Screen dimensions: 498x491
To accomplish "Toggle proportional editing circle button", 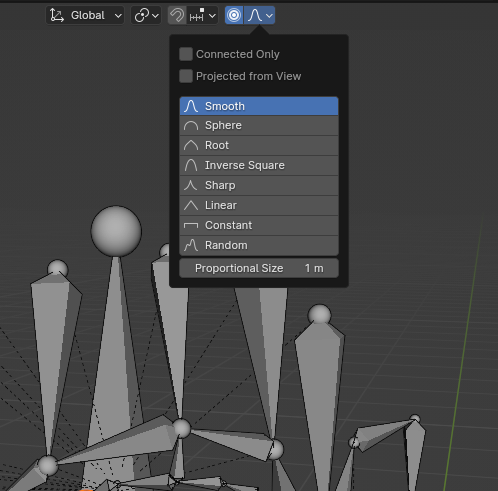I will pos(234,15).
